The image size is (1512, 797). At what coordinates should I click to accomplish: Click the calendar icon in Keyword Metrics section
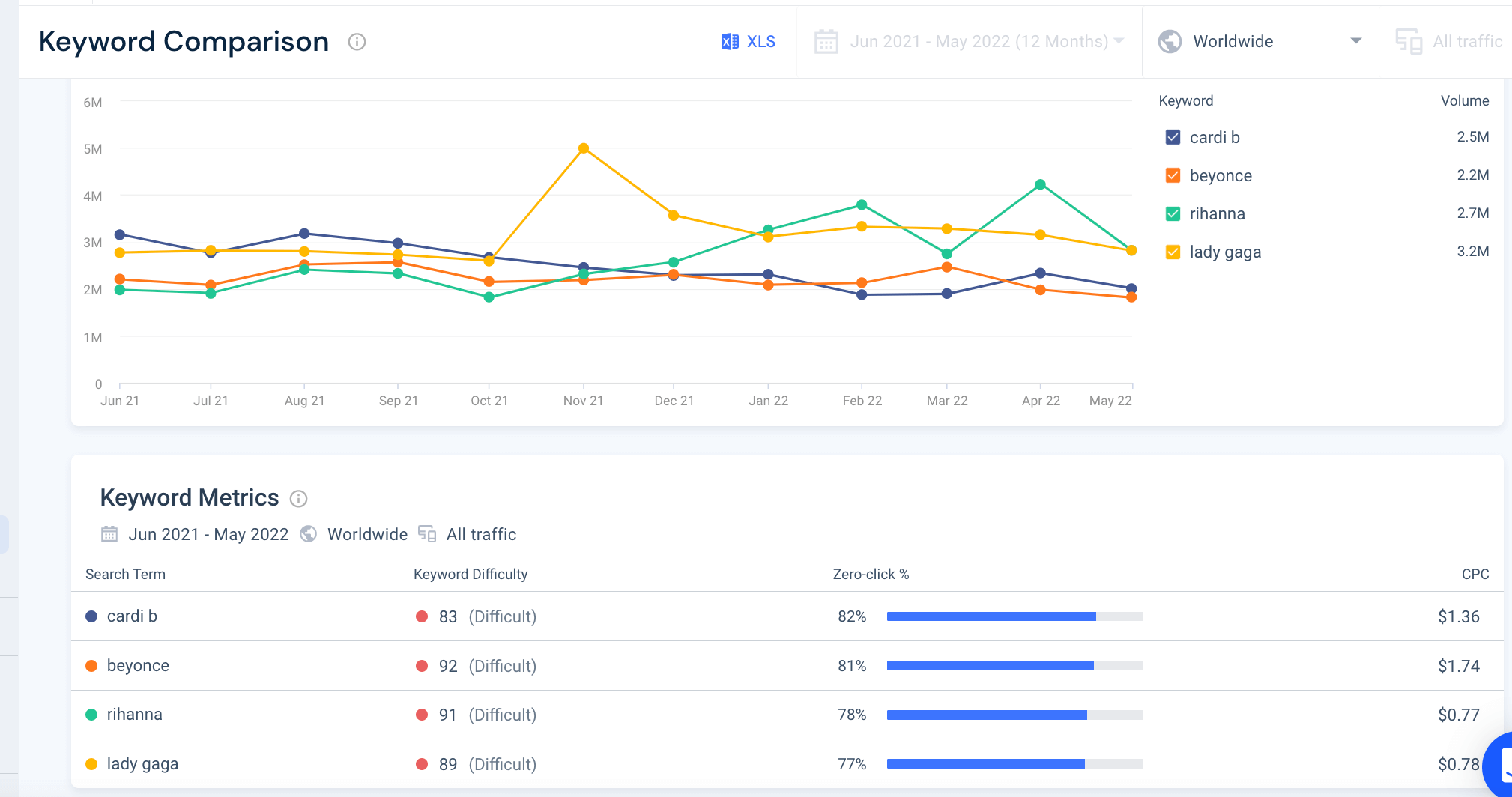(x=110, y=534)
